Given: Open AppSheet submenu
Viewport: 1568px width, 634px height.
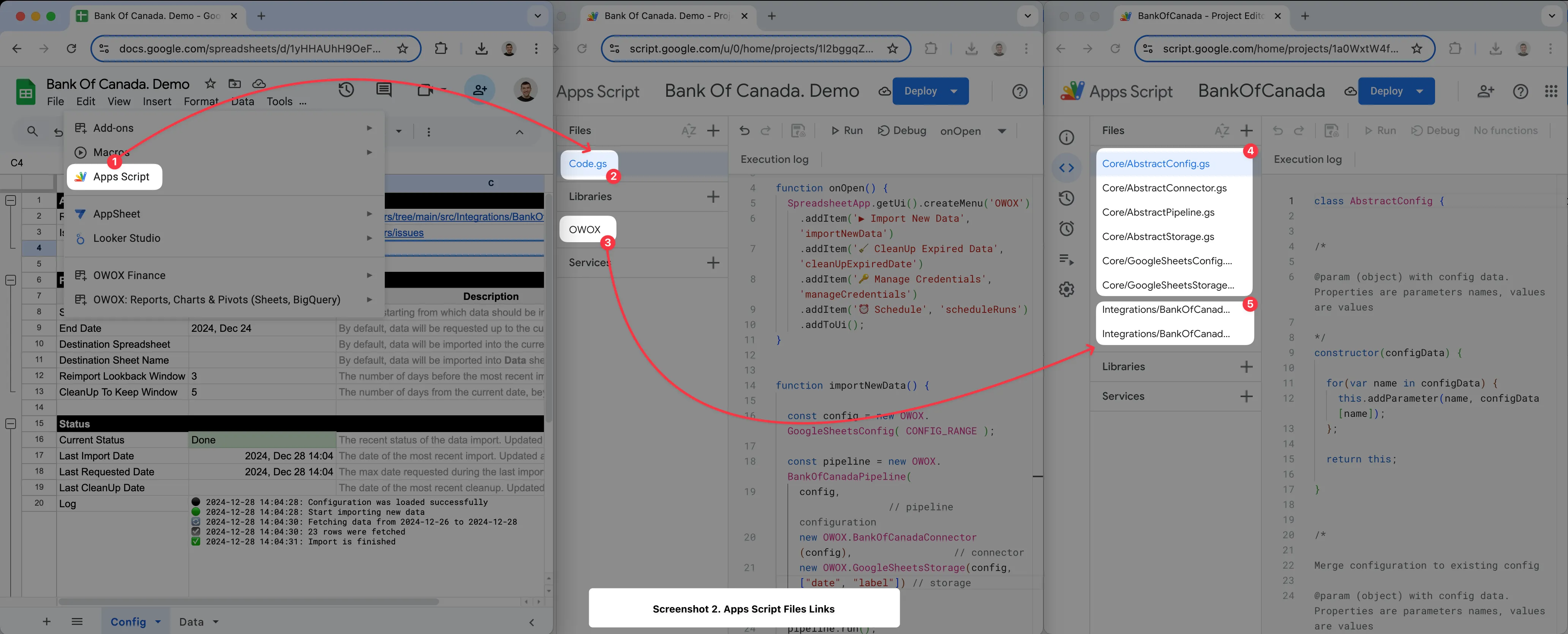Looking at the screenshot, I should [224, 214].
